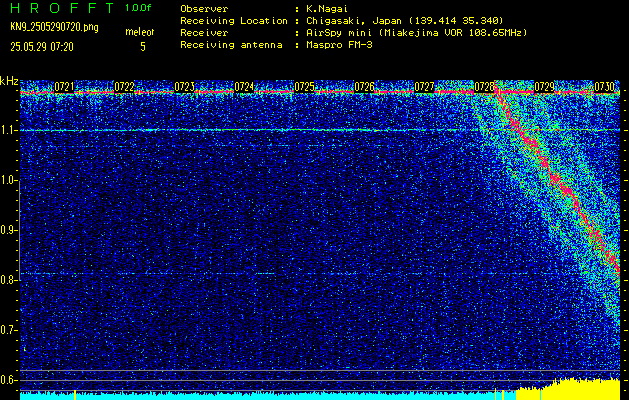Select the file name KN9_2505290720.png
Image resolution: width=629 pixels, height=400 pixels.
54,27
